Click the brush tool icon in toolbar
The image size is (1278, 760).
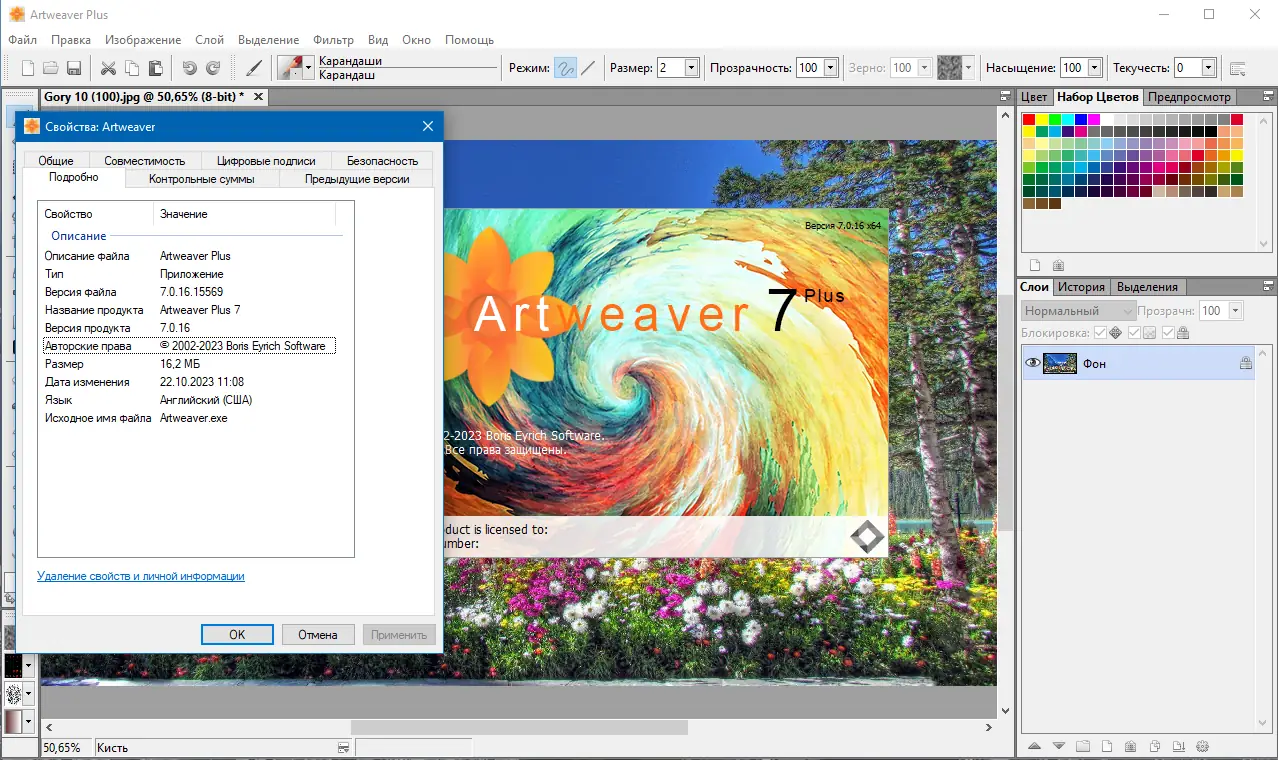[x=254, y=68]
